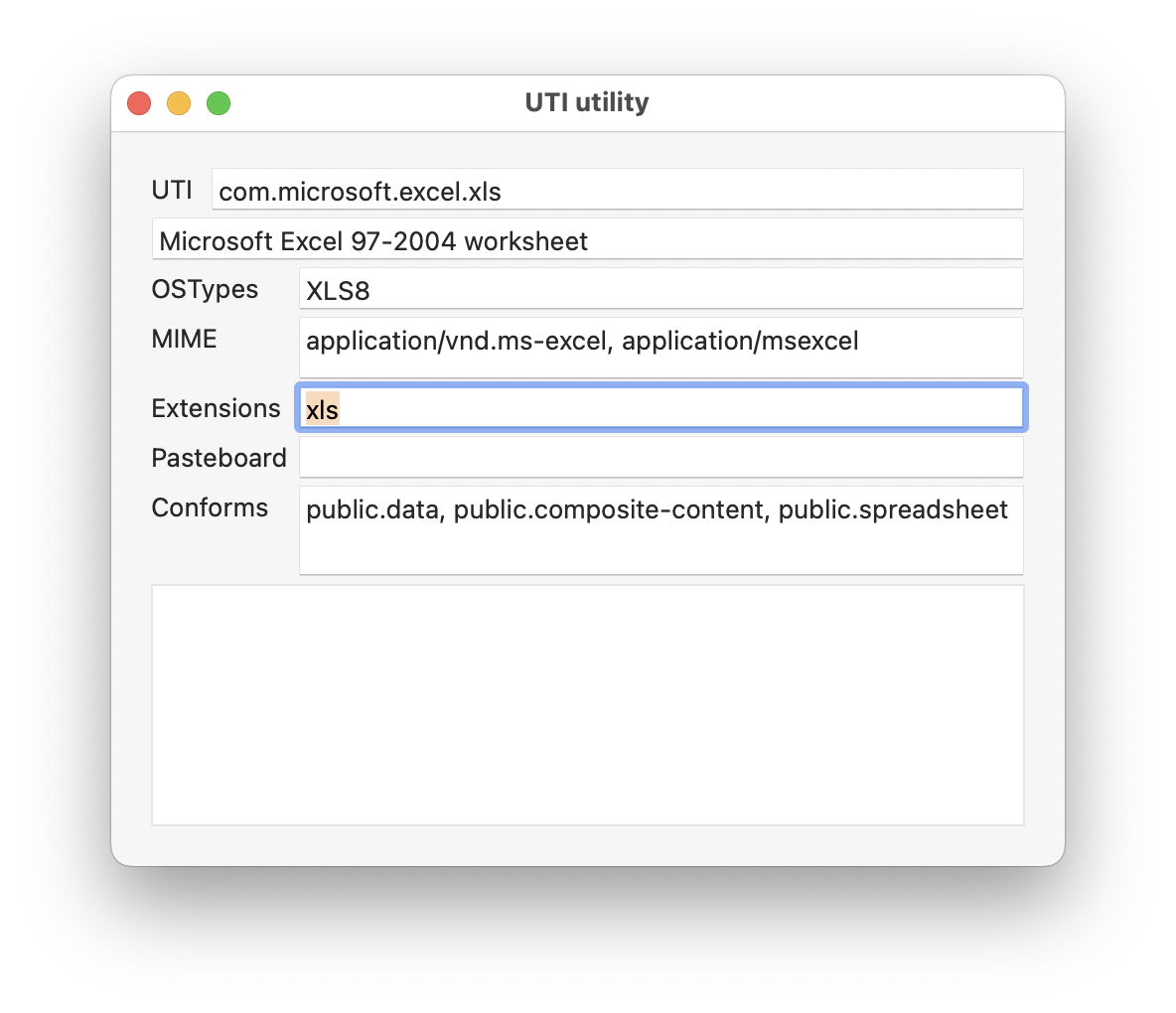Click the description field showing Microsoft Excel 97-2004 worksheet
The width and height of the screenshot is (1176, 1013).
(586, 239)
